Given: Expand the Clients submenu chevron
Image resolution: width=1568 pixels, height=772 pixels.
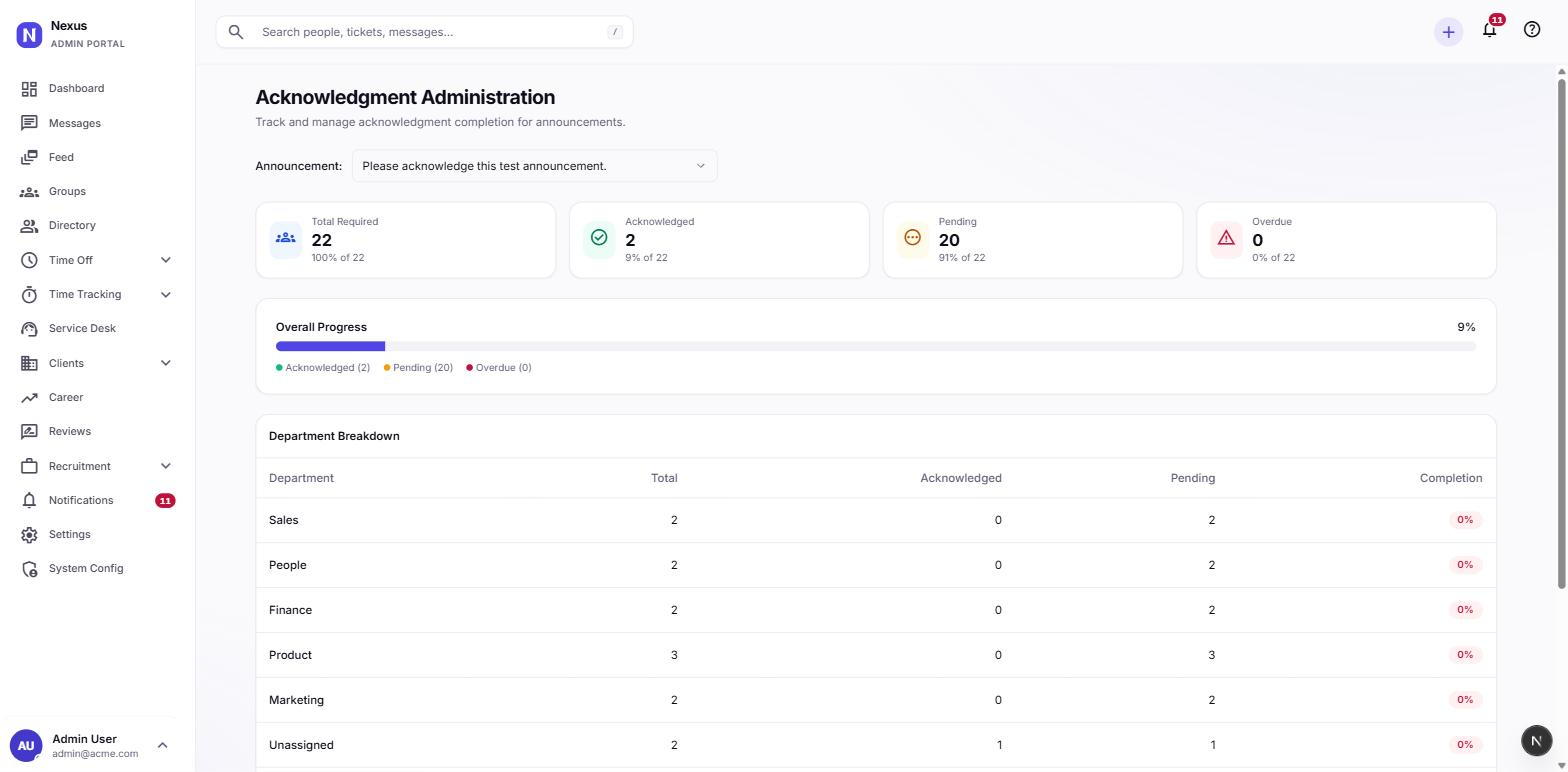Looking at the screenshot, I should (166, 363).
